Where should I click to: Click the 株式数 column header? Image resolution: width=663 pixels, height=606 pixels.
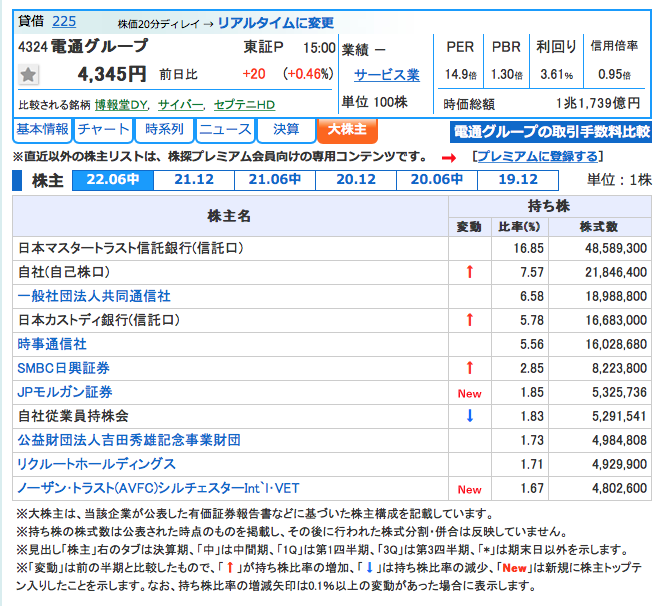pyautogui.click(x=599, y=227)
